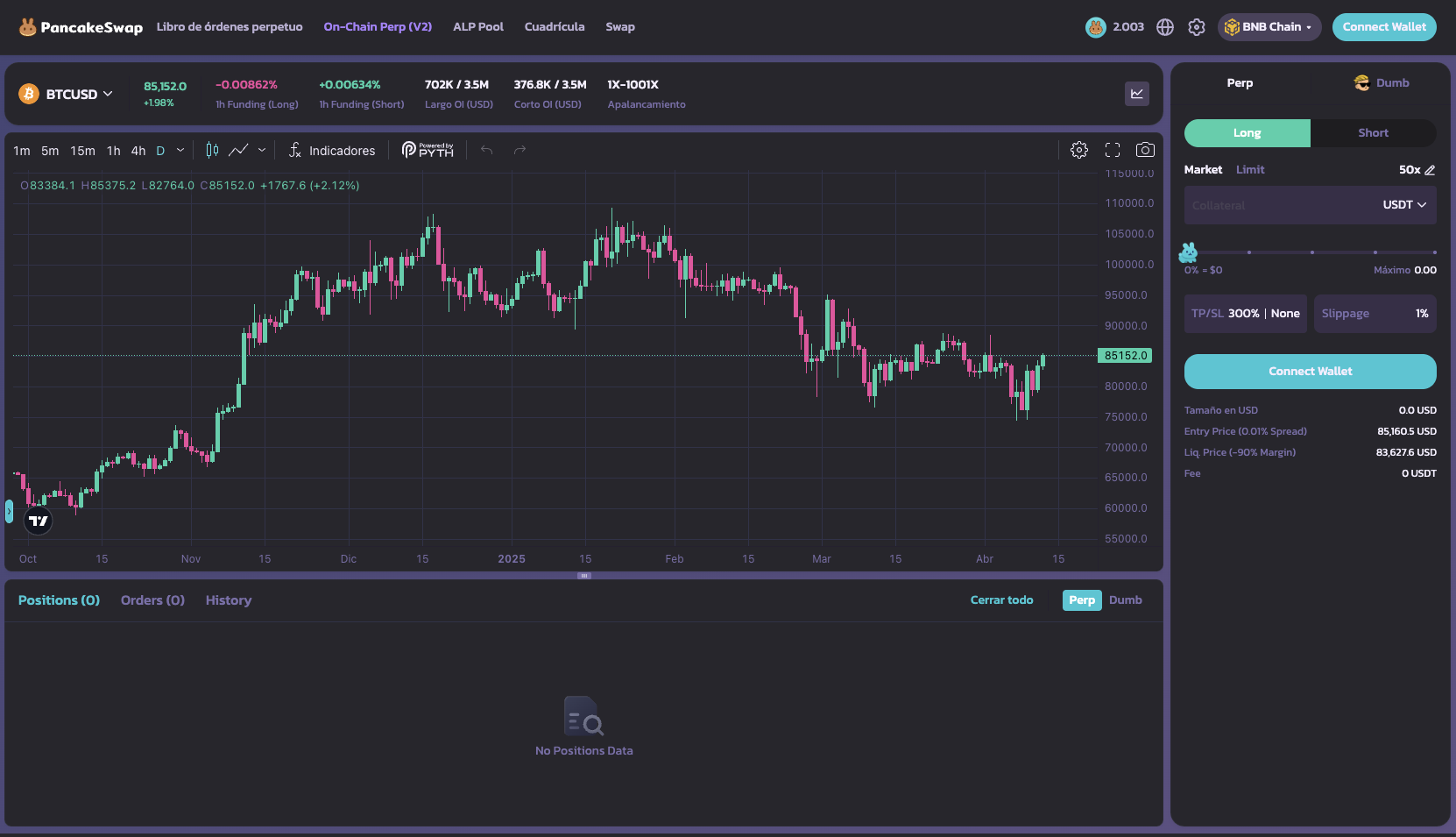
Task: Open Indicadores function icon
Action: point(295,150)
